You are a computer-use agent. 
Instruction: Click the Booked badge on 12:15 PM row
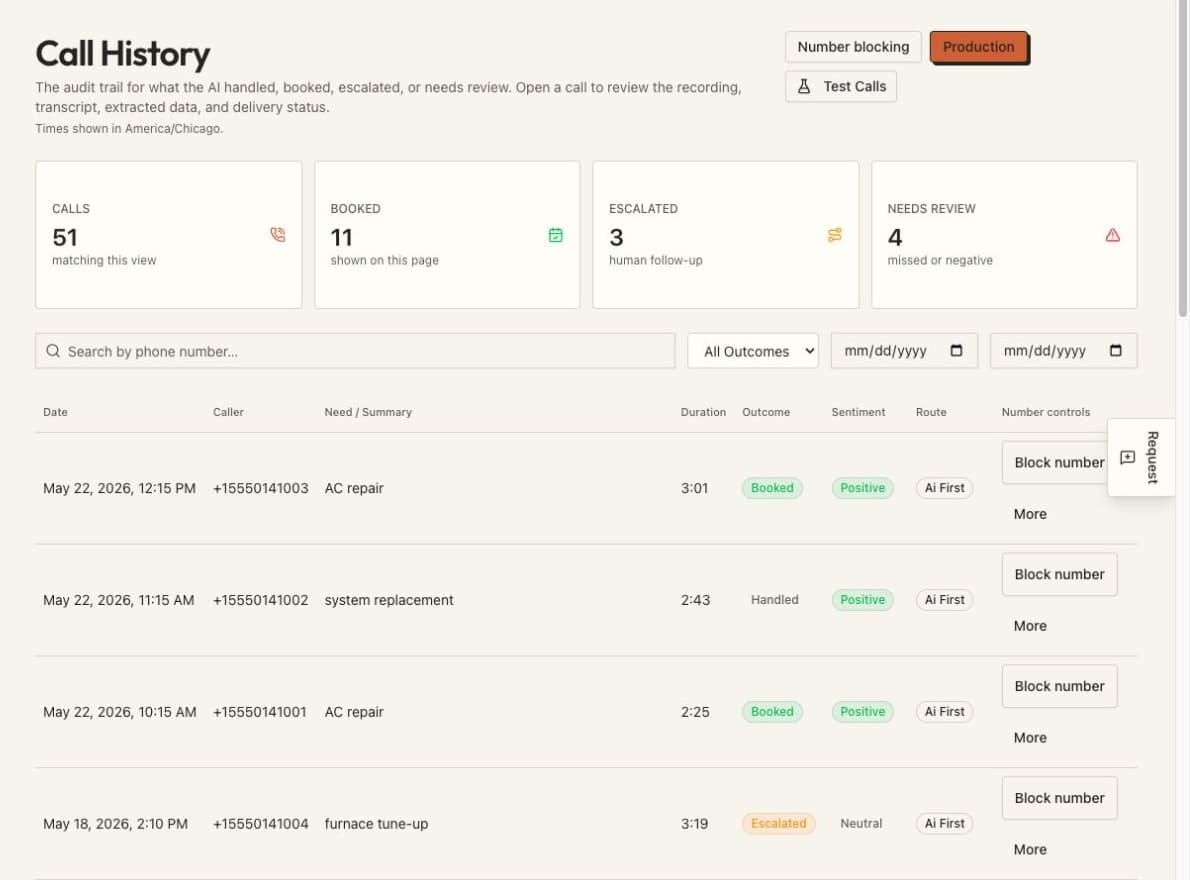click(772, 488)
